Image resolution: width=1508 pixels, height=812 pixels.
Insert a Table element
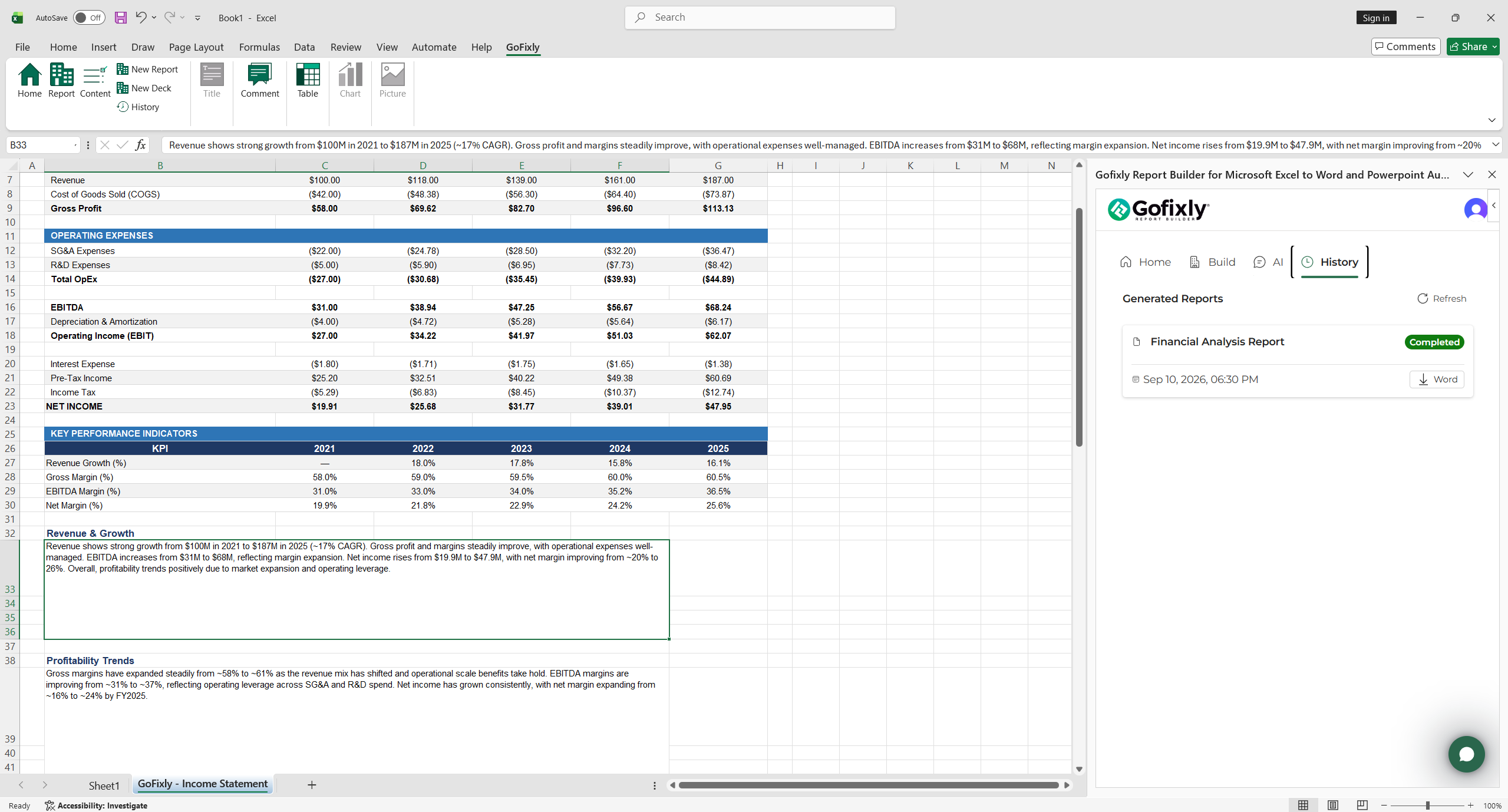click(x=308, y=81)
